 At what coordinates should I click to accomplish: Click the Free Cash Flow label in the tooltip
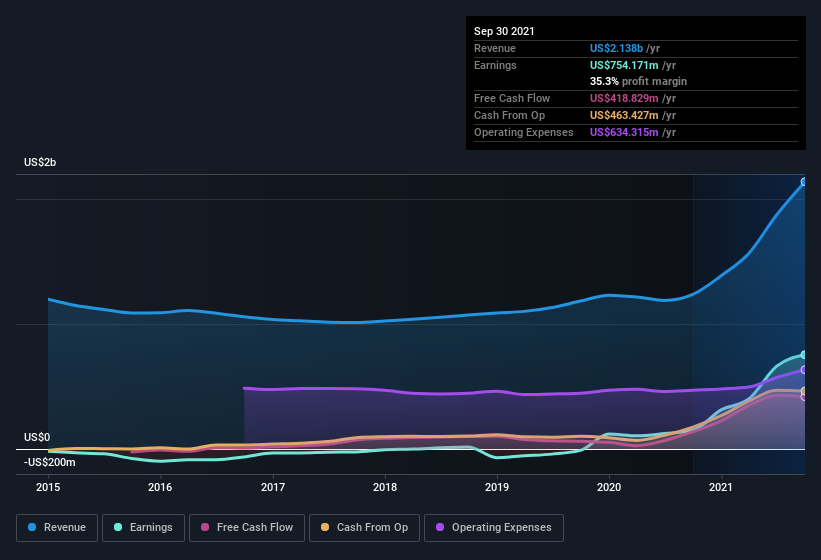[512, 98]
